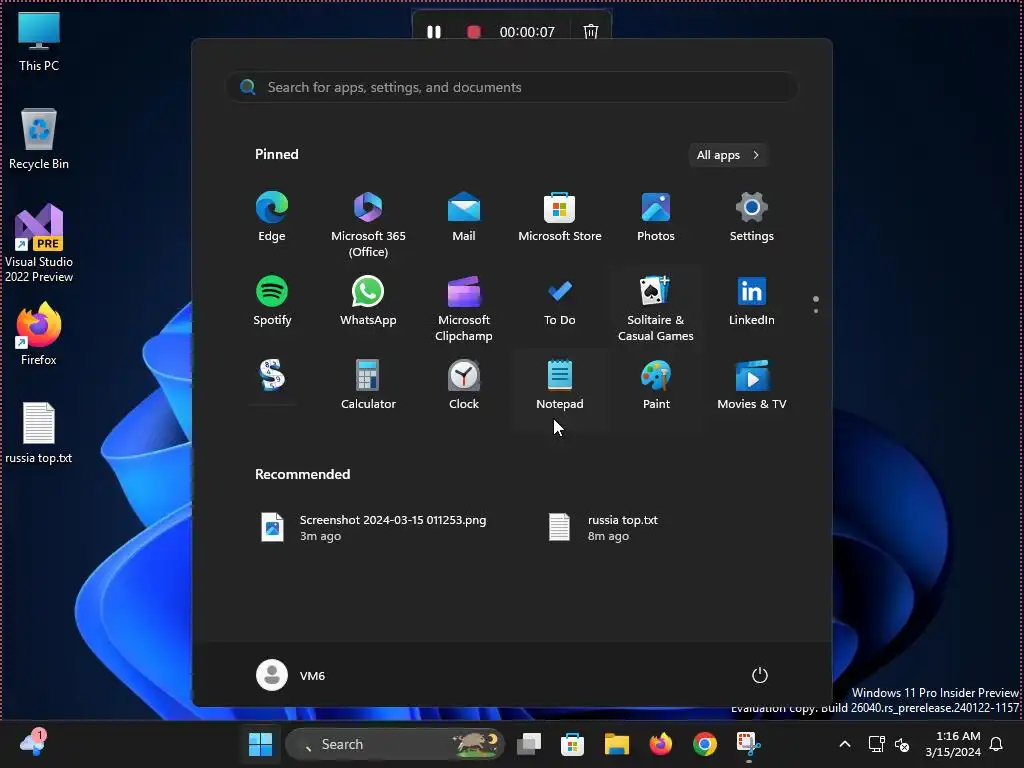Stop the screen recording

coord(474,31)
